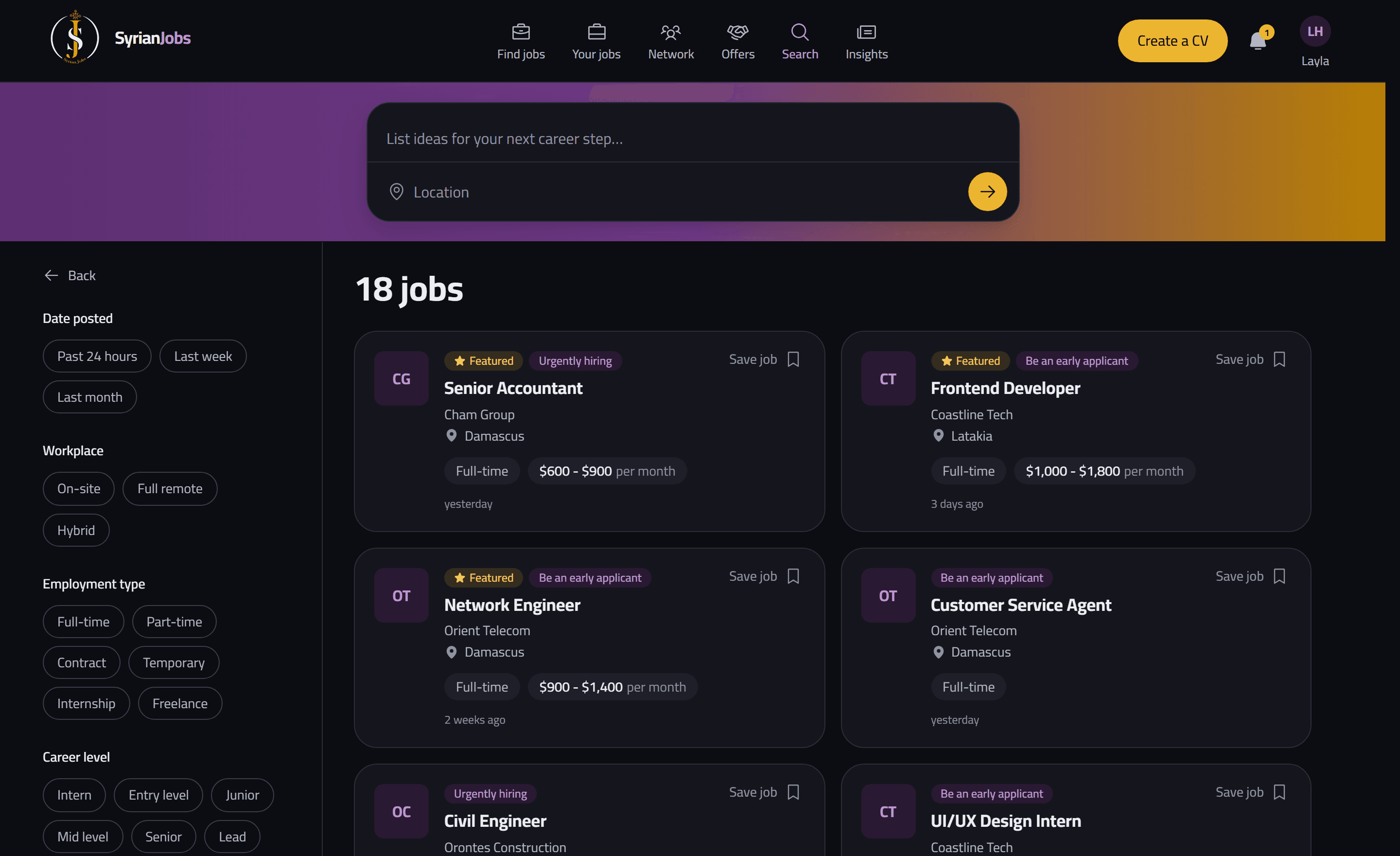Select the Internship filter chip
This screenshot has height=856, width=1400.
(x=87, y=703)
